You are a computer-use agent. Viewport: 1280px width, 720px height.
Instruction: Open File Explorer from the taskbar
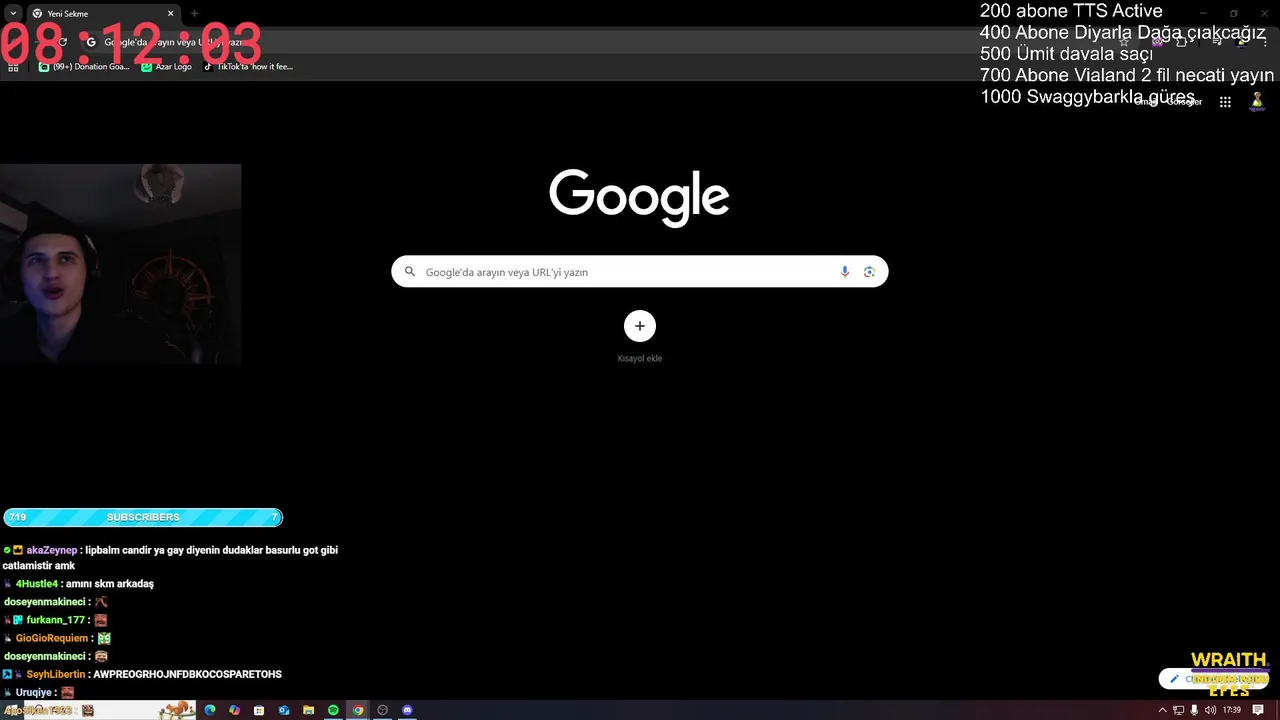point(309,710)
